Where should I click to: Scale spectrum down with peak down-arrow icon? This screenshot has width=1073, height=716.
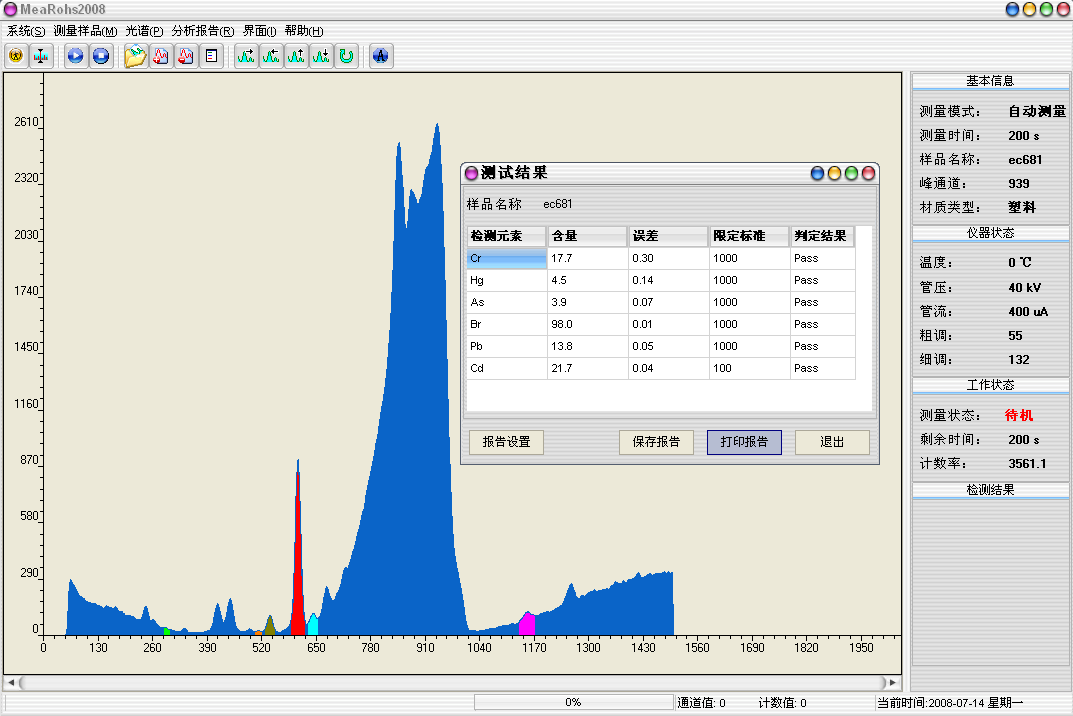[x=321, y=56]
